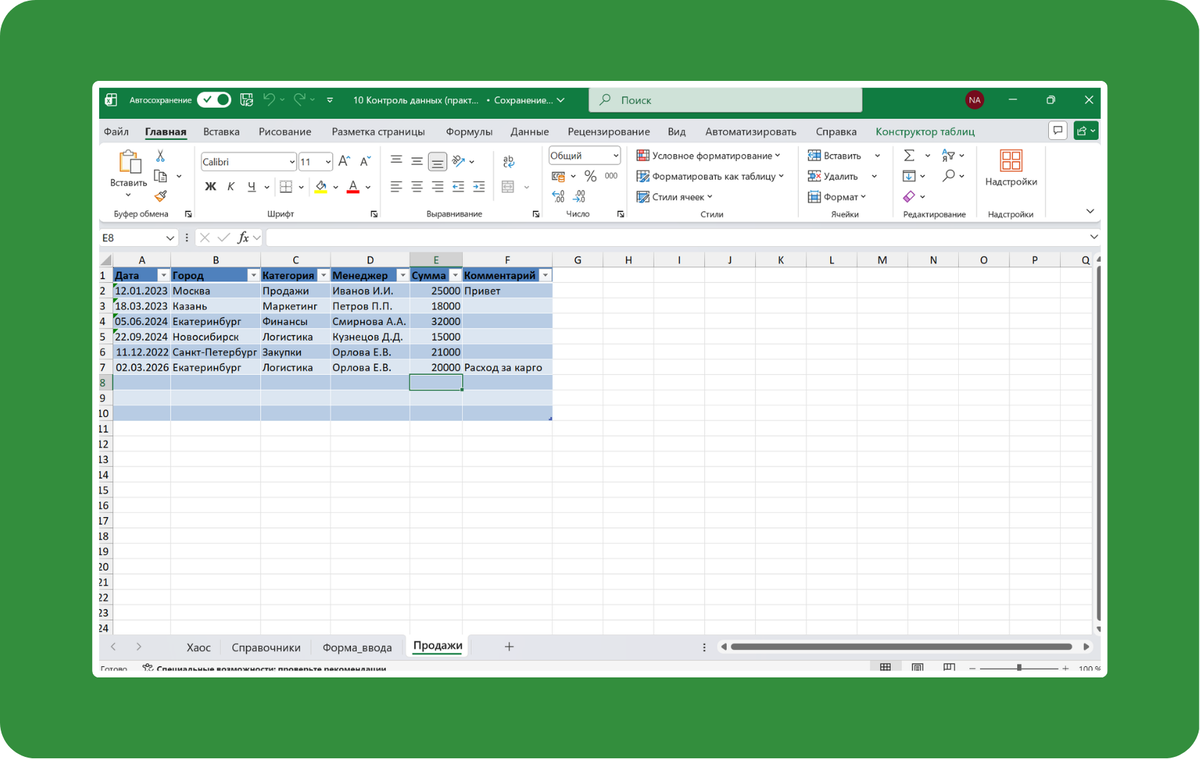This screenshot has height=759, width=1200.
Task: Switch to the Справочники sheet tab
Action: click(266, 647)
